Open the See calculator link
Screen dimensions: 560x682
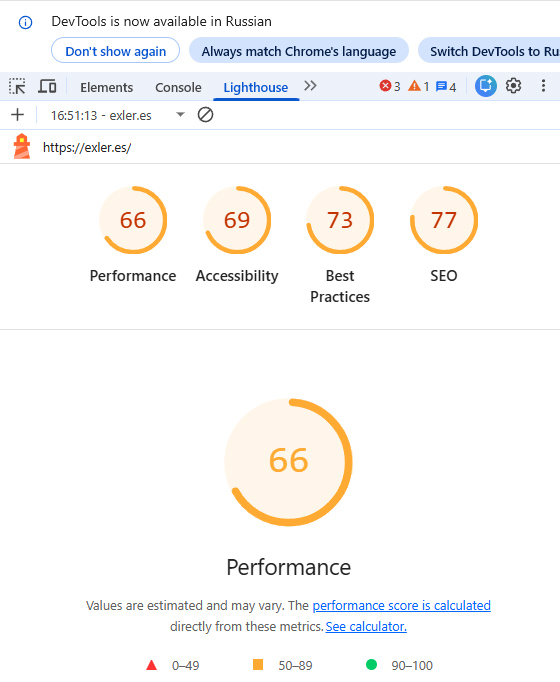(x=366, y=627)
